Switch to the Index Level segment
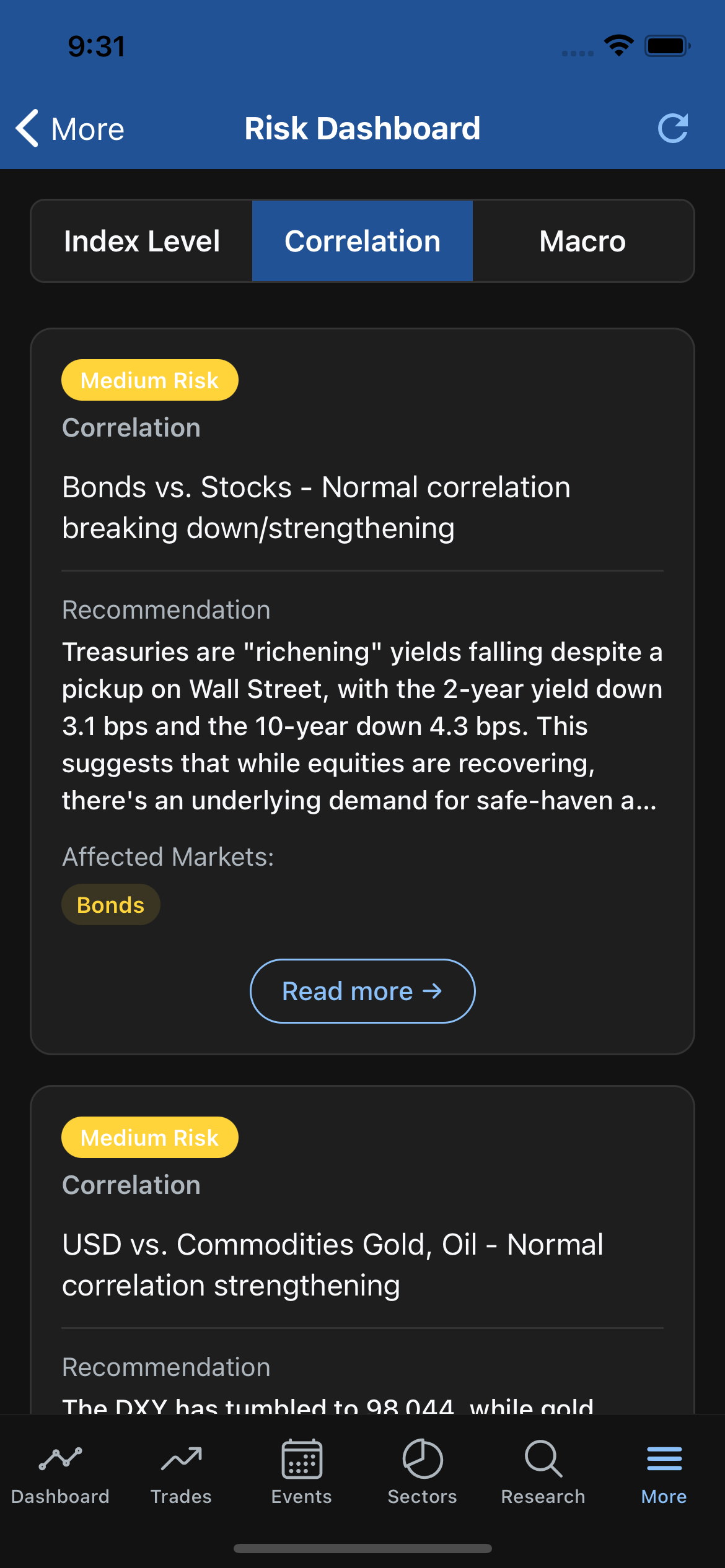This screenshot has width=725, height=1568. coord(142,241)
